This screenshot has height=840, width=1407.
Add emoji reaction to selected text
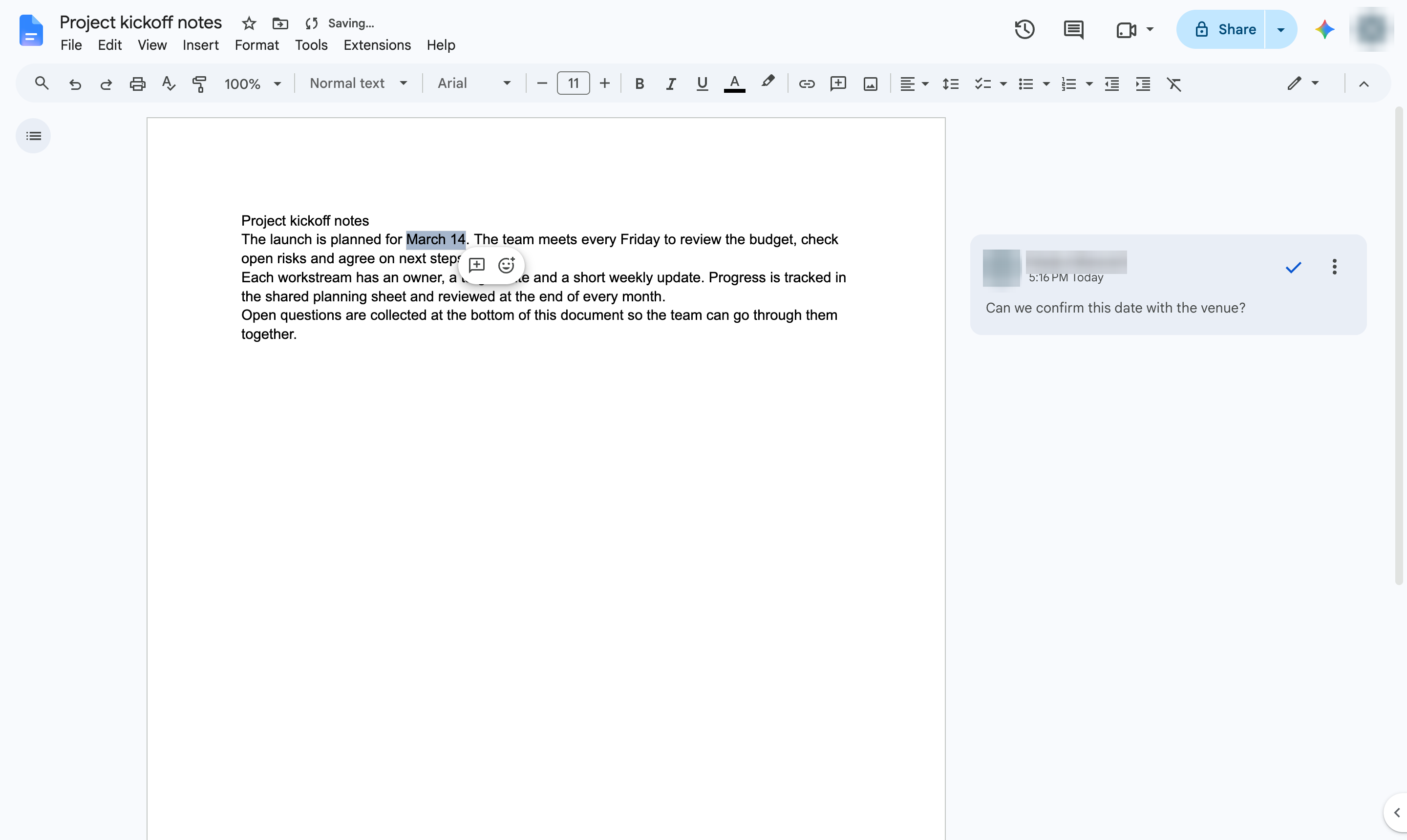pyautogui.click(x=506, y=265)
